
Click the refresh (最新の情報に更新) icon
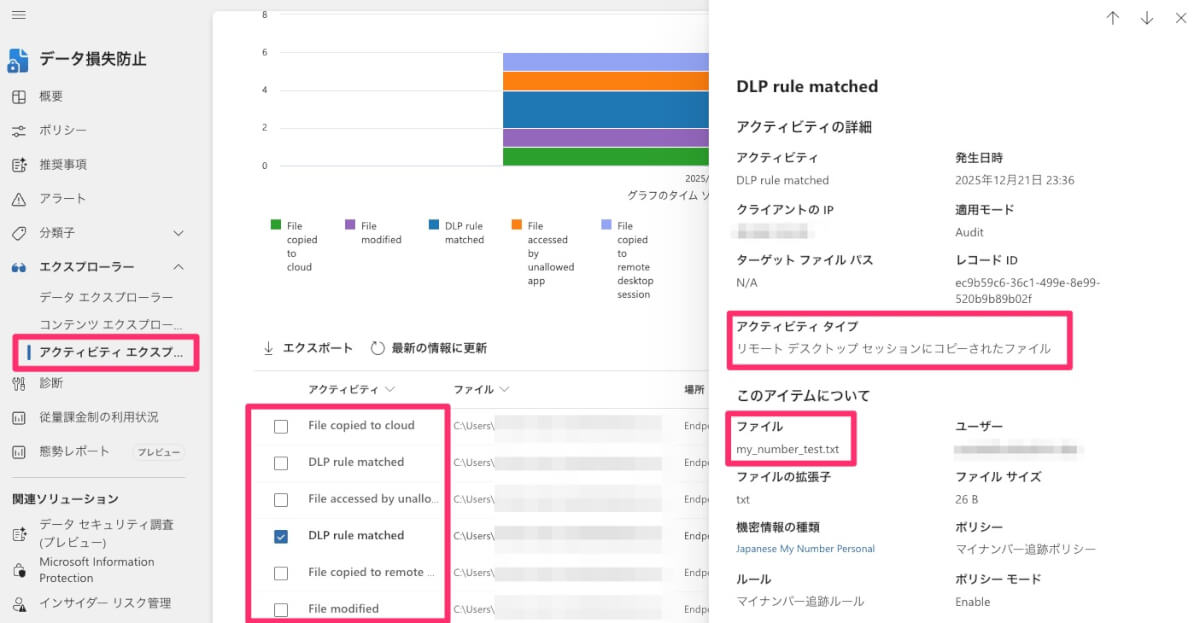click(x=377, y=348)
